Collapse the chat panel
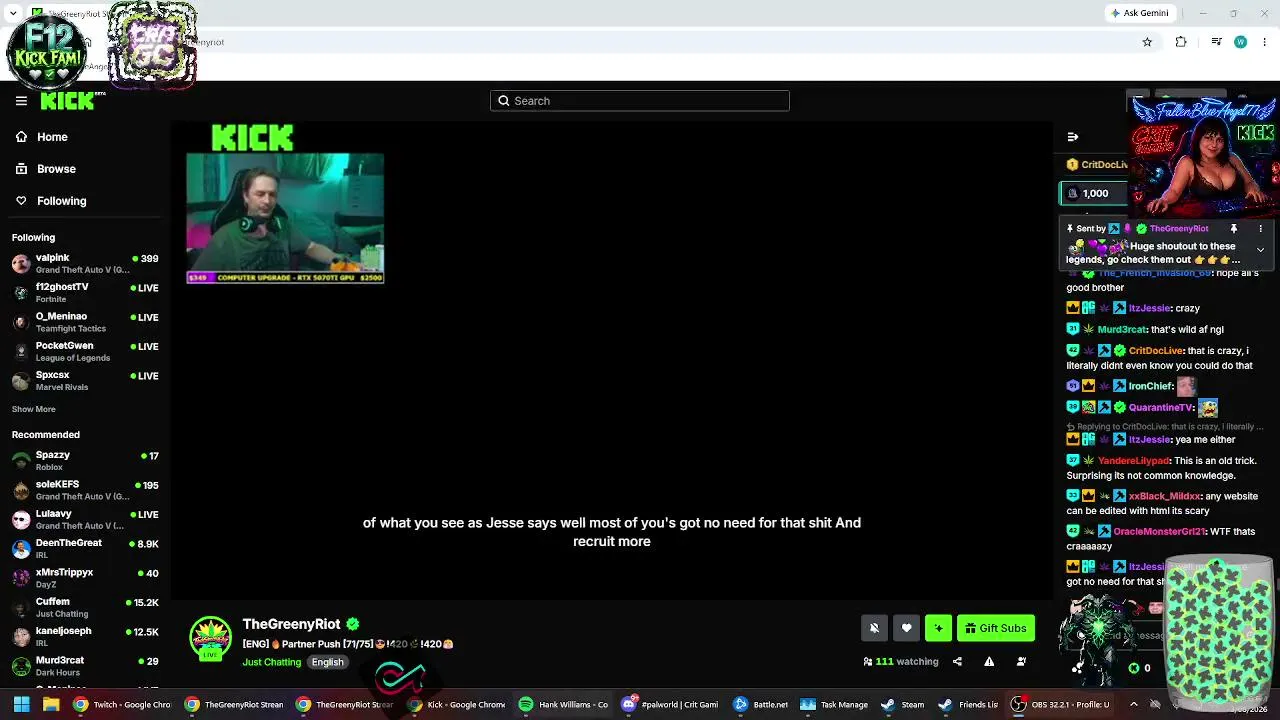 [x=1073, y=137]
